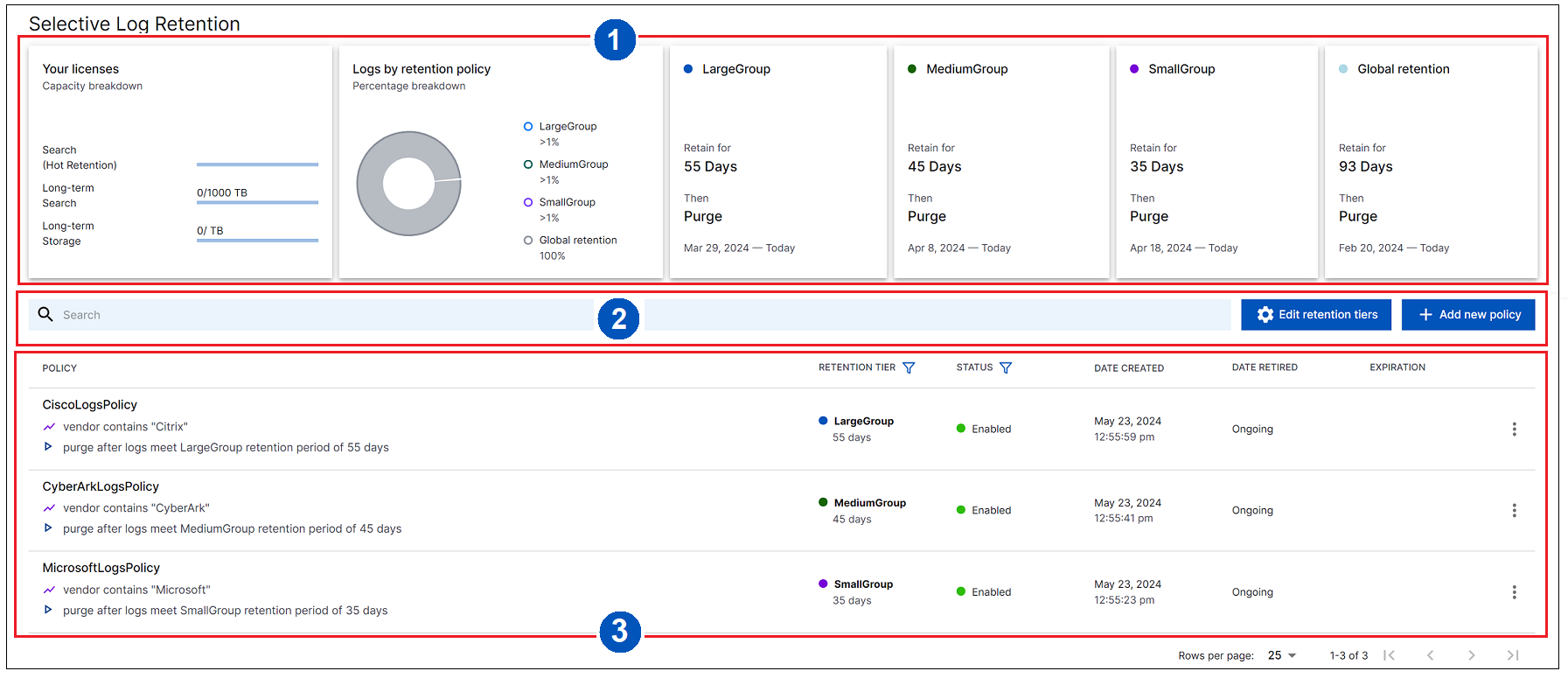This screenshot has height=678, width=1568.
Task: Go to next page of results
Action: [1472, 655]
